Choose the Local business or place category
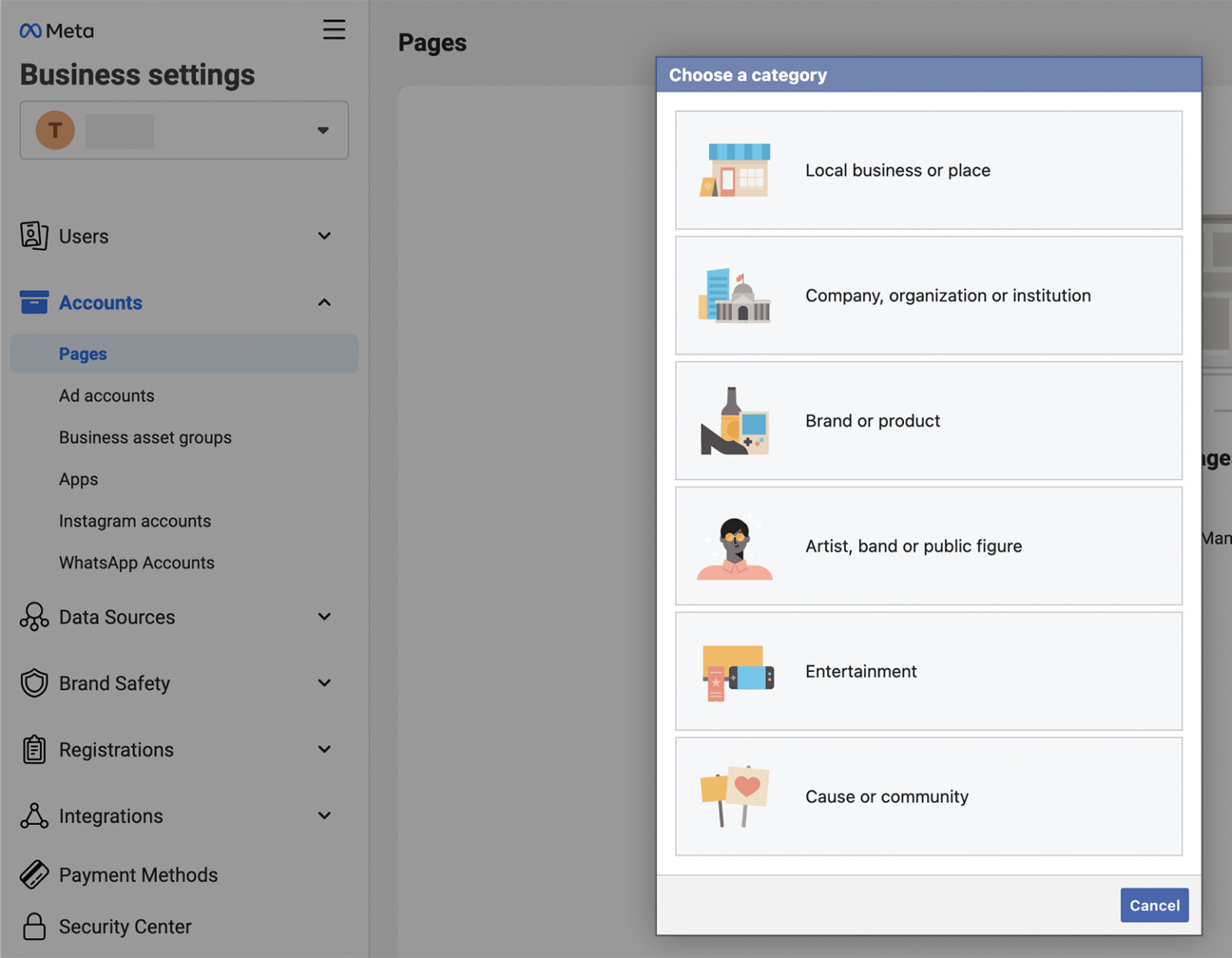1232x958 pixels. click(x=928, y=170)
